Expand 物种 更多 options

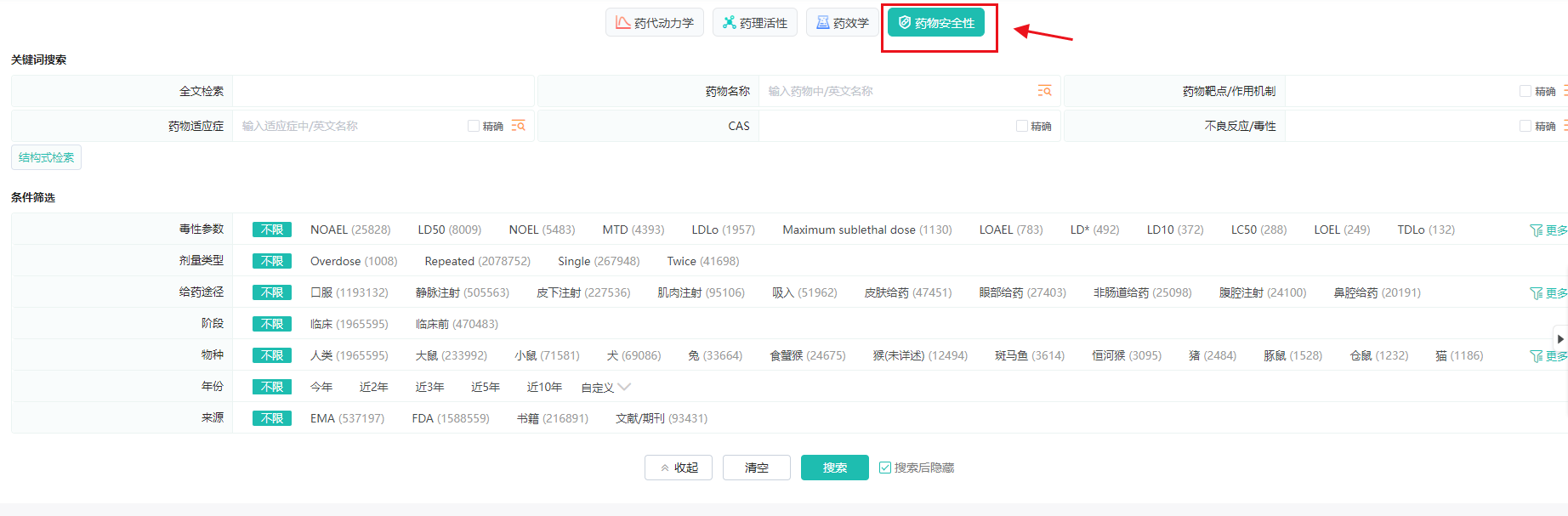[x=1556, y=356]
